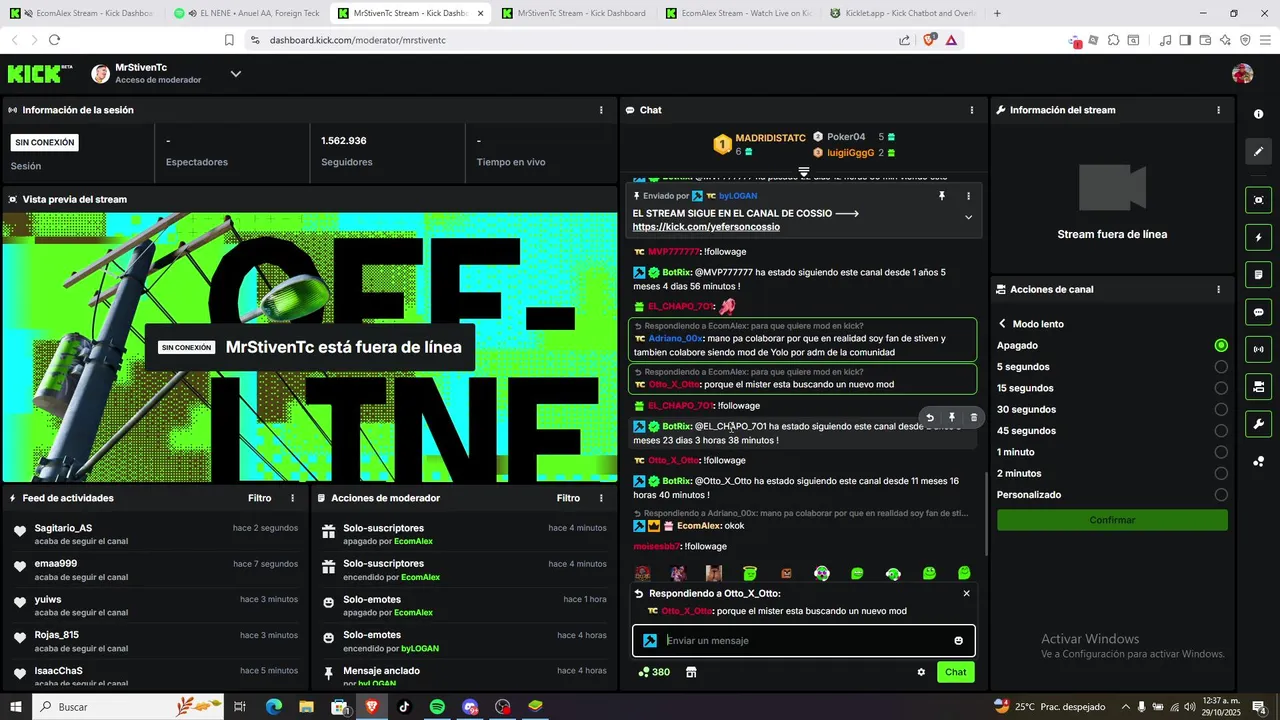Open Chat panel options menu
This screenshot has height=720, width=1280.
coord(972,110)
